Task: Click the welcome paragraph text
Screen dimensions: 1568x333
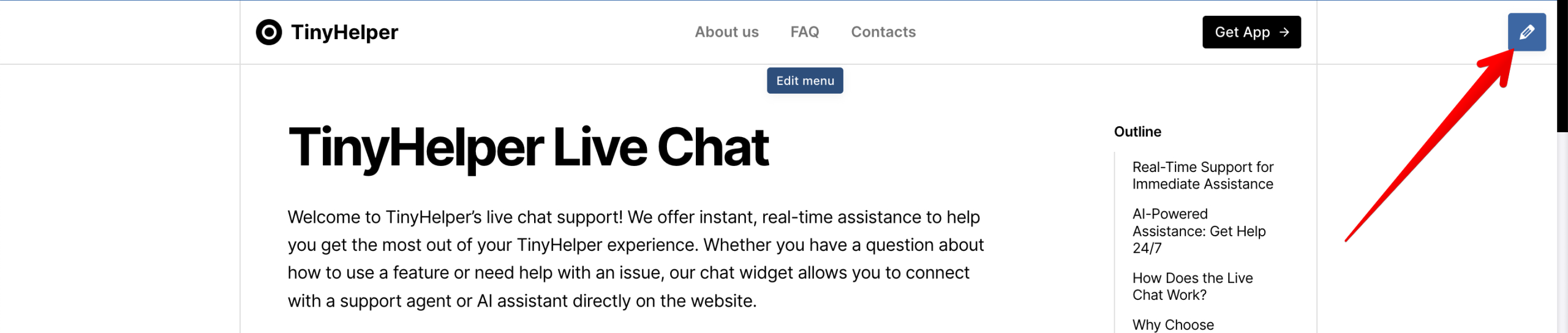Action: click(635, 259)
